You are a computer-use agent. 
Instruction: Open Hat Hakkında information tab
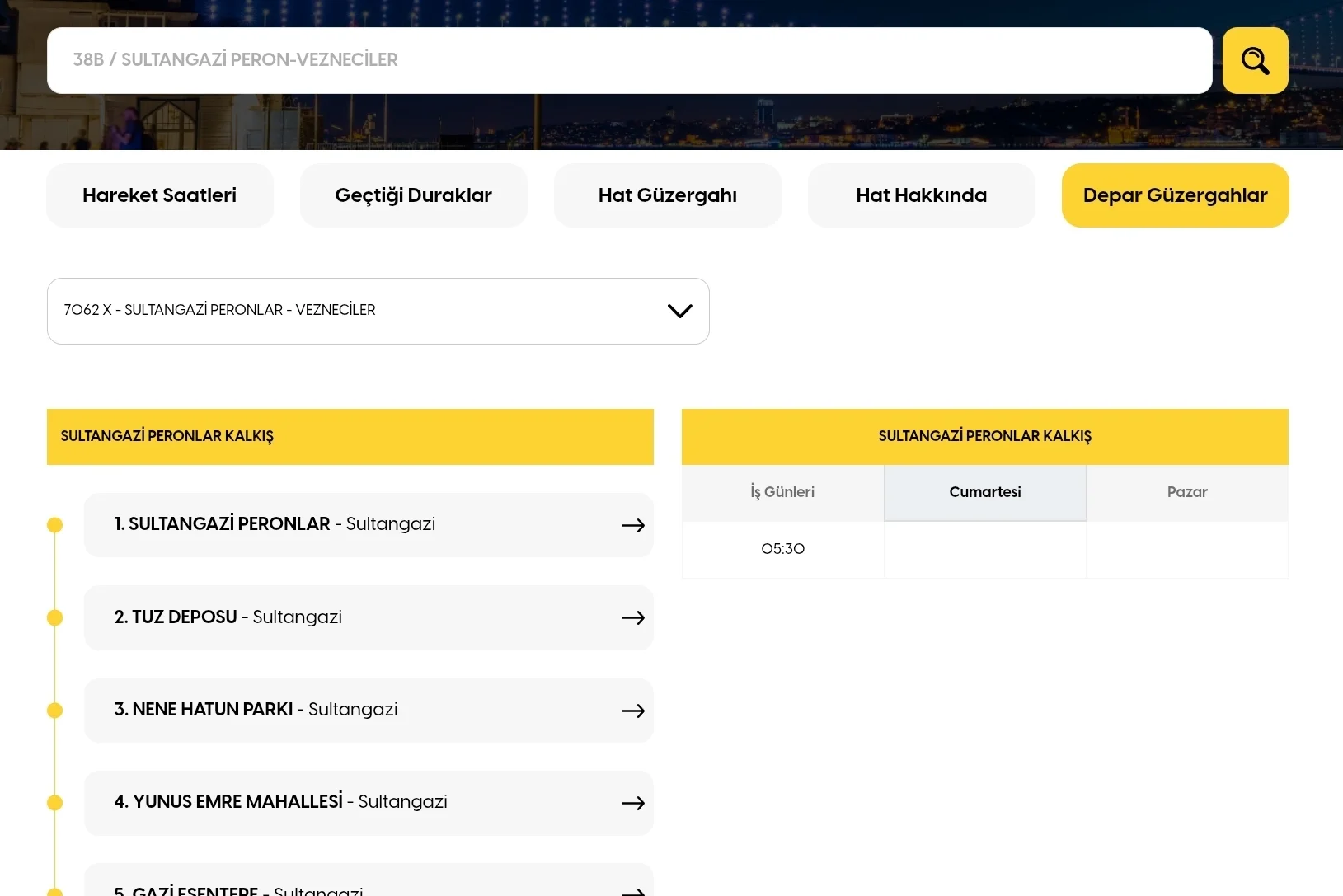(x=921, y=195)
